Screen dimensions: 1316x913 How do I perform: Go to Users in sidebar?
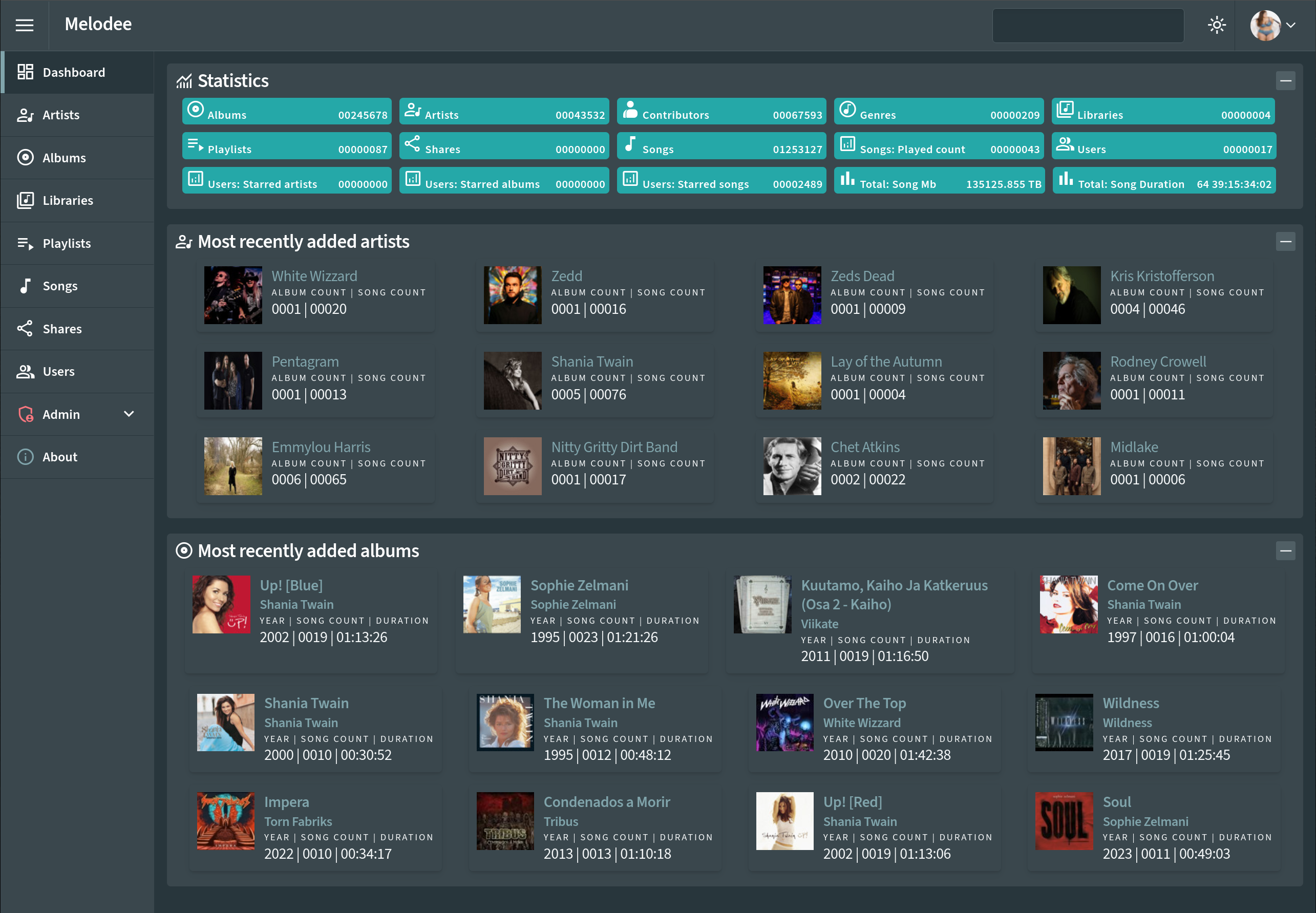click(x=58, y=371)
